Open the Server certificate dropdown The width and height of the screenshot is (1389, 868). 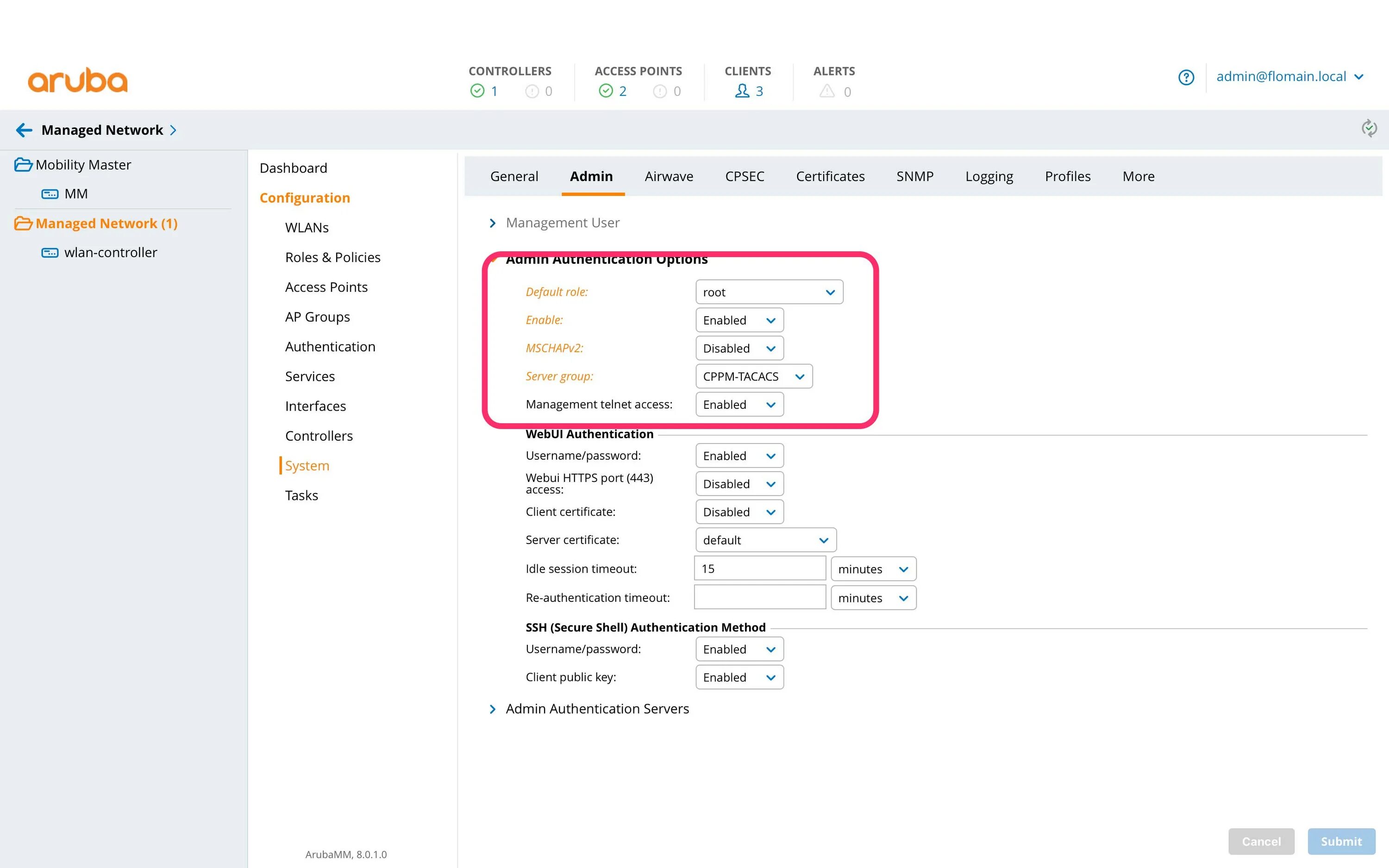coord(766,540)
